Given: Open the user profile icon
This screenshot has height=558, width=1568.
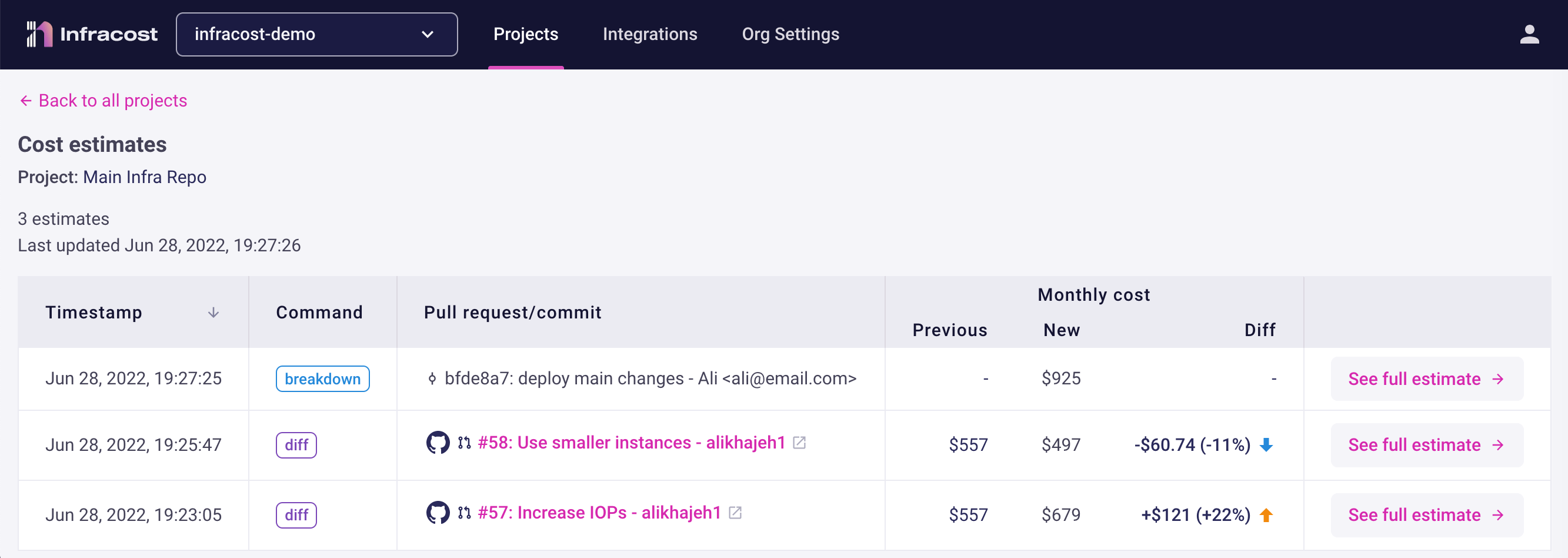Looking at the screenshot, I should (x=1530, y=34).
